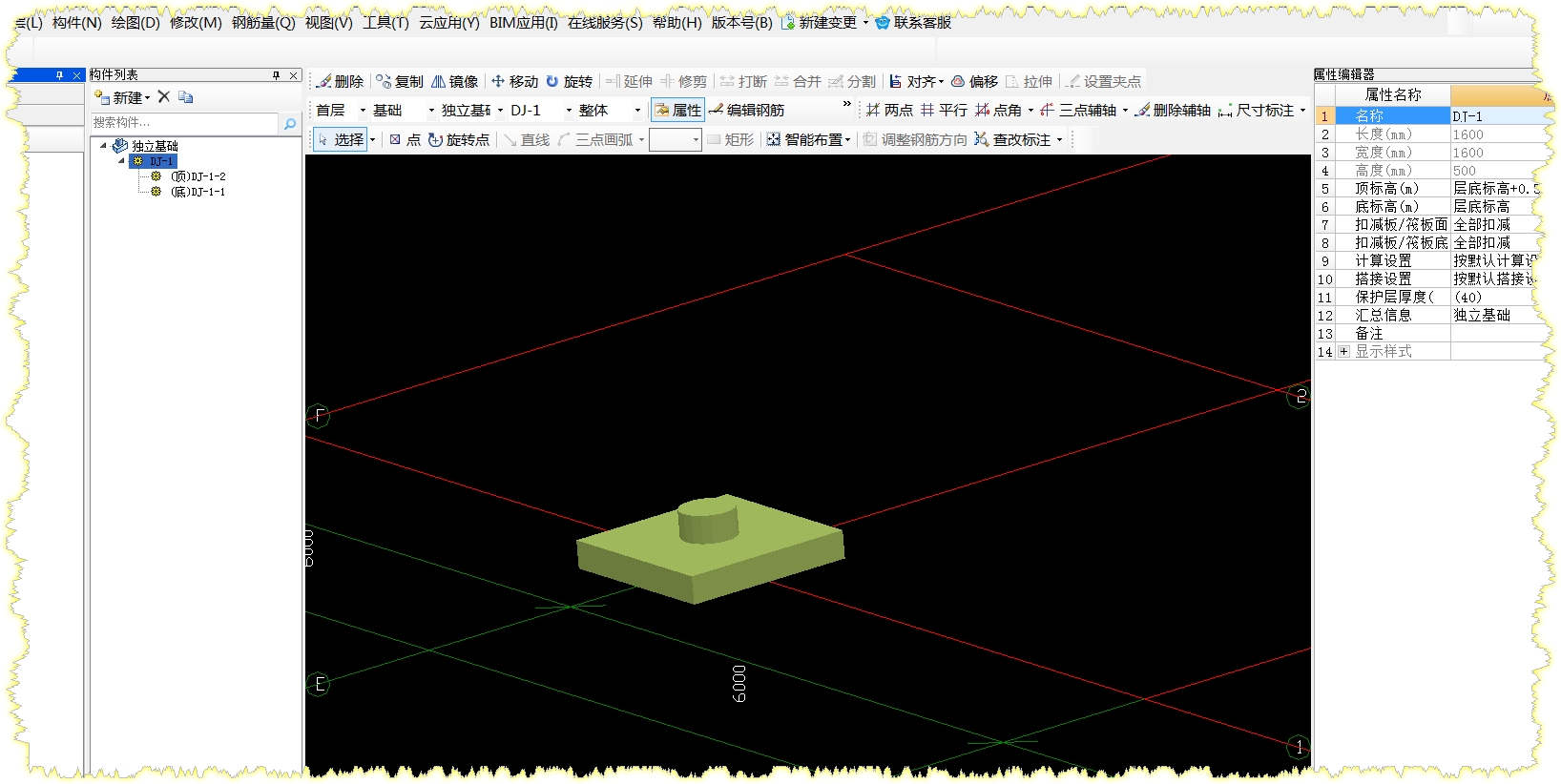Click 设置夹点 set grip points
The image size is (1561, 784).
(x=1104, y=82)
